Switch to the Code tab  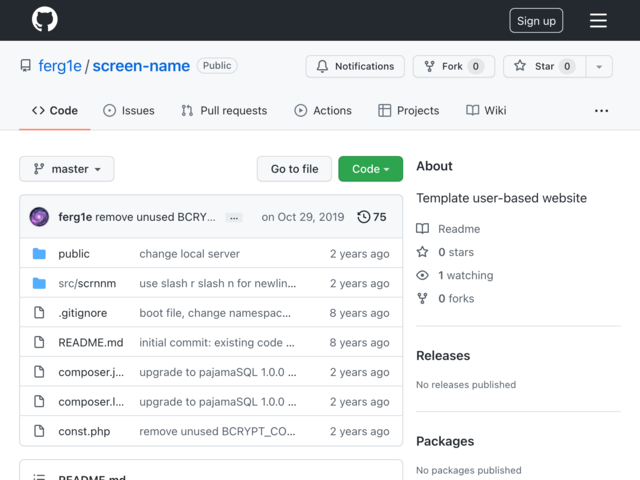point(55,111)
